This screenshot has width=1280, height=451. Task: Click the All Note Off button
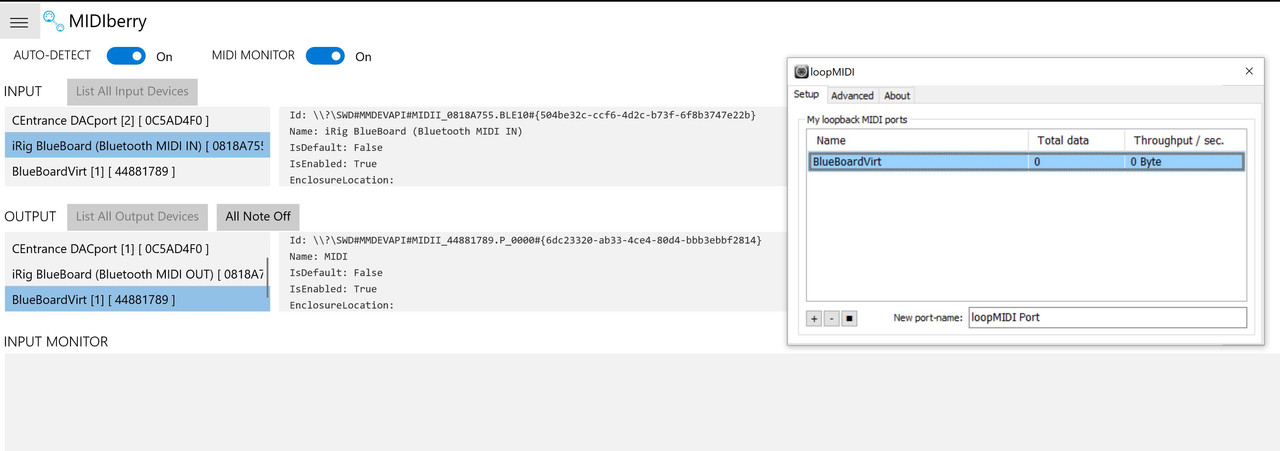pos(258,216)
